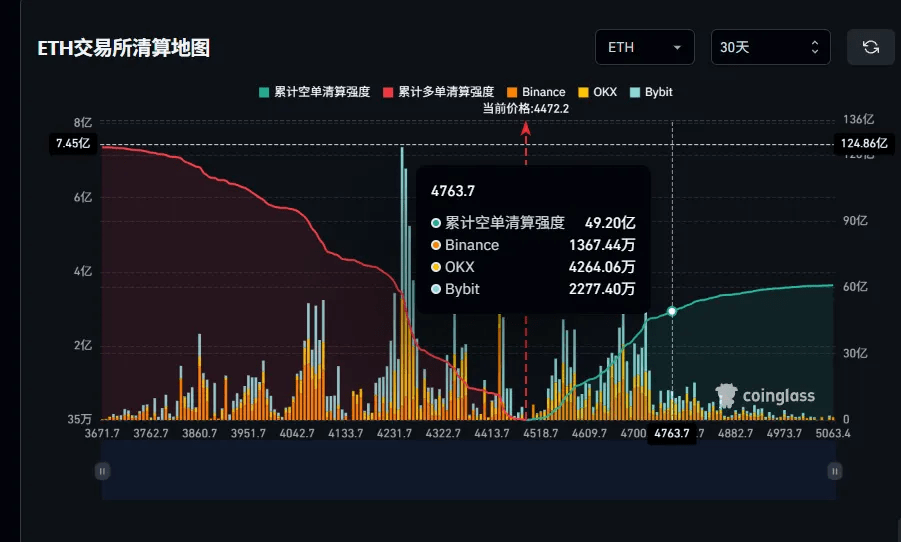Click the x-axis label 5063.4
This screenshot has width=901, height=542.
(833, 433)
